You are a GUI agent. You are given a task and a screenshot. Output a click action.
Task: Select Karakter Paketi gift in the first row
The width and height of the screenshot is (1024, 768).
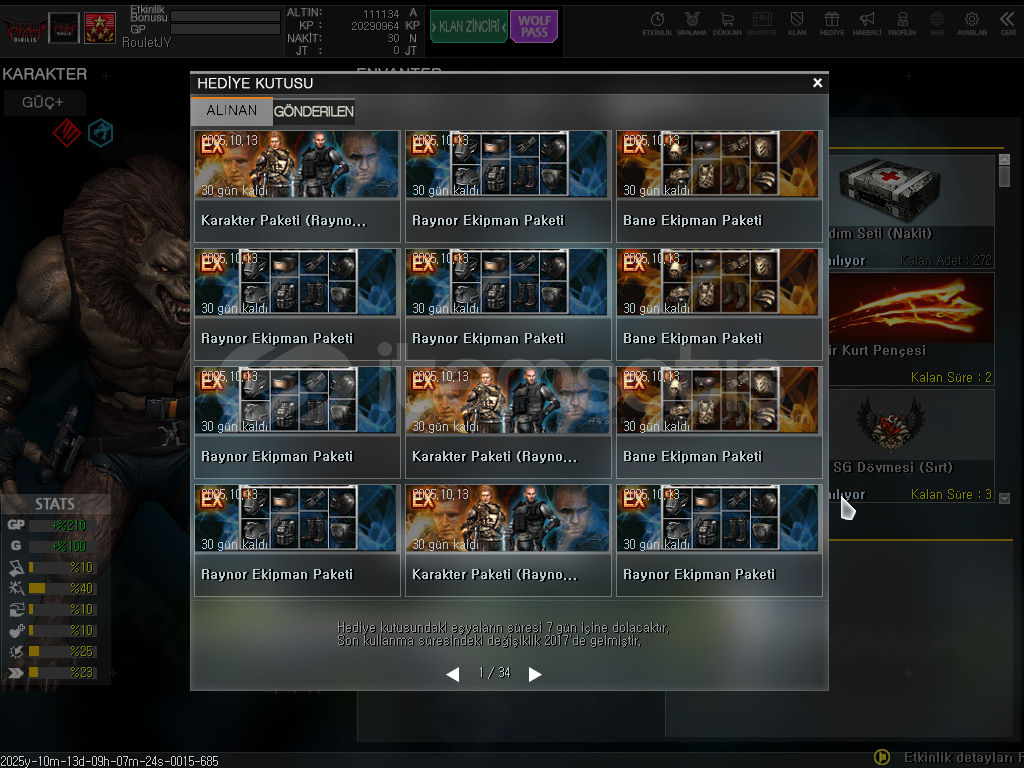coord(297,186)
